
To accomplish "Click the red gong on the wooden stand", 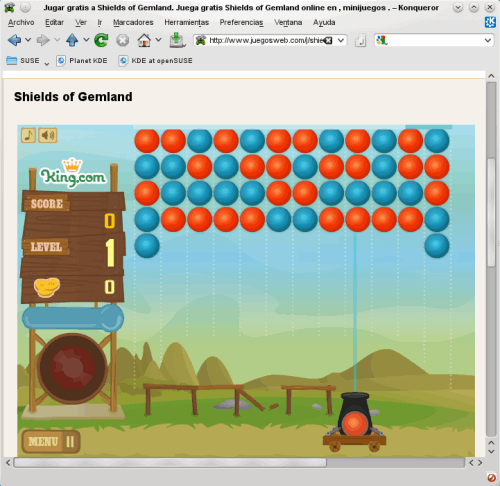I will pyautogui.click(x=72, y=368).
